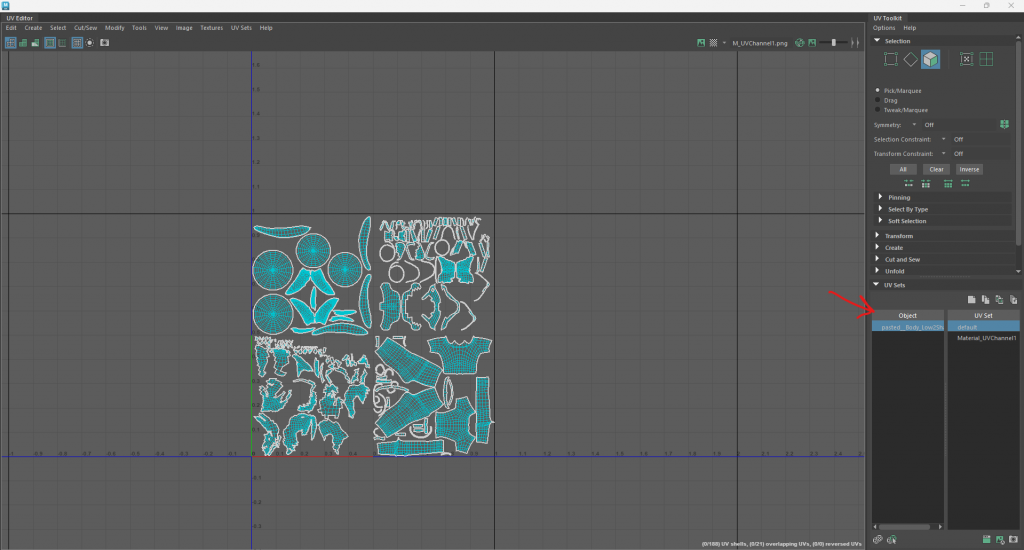The image size is (1024, 550).
Task: Click the UV snapshot camera icon
Action: 104,43
